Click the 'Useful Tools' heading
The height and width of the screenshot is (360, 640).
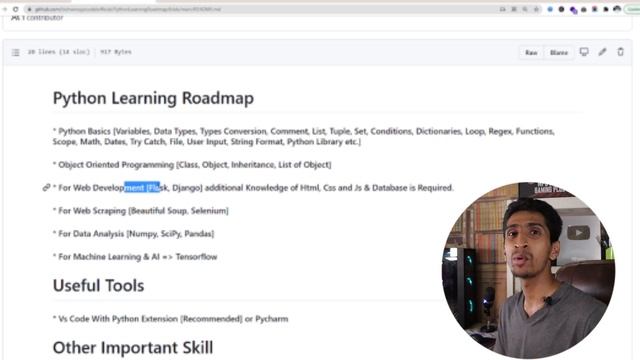click(x=98, y=285)
